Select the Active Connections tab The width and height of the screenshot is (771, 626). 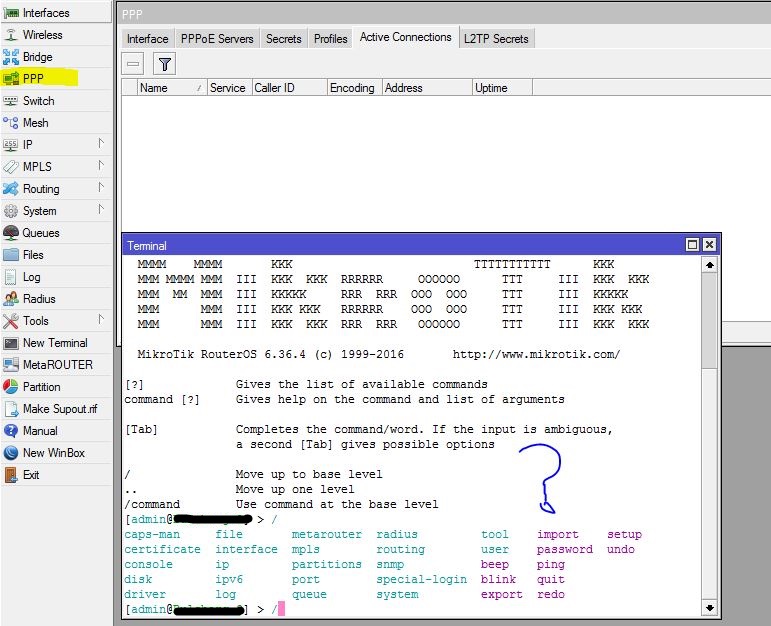point(406,37)
